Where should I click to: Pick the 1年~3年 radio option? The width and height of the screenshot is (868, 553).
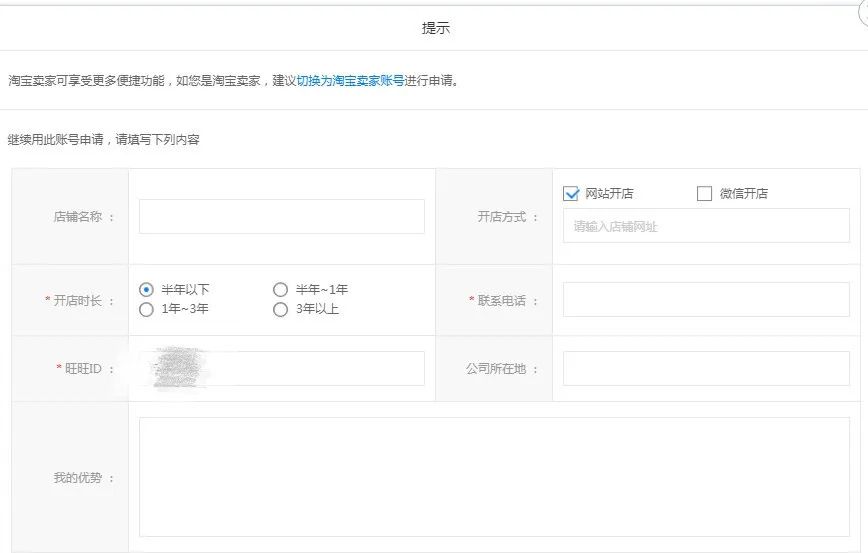[x=147, y=310]
